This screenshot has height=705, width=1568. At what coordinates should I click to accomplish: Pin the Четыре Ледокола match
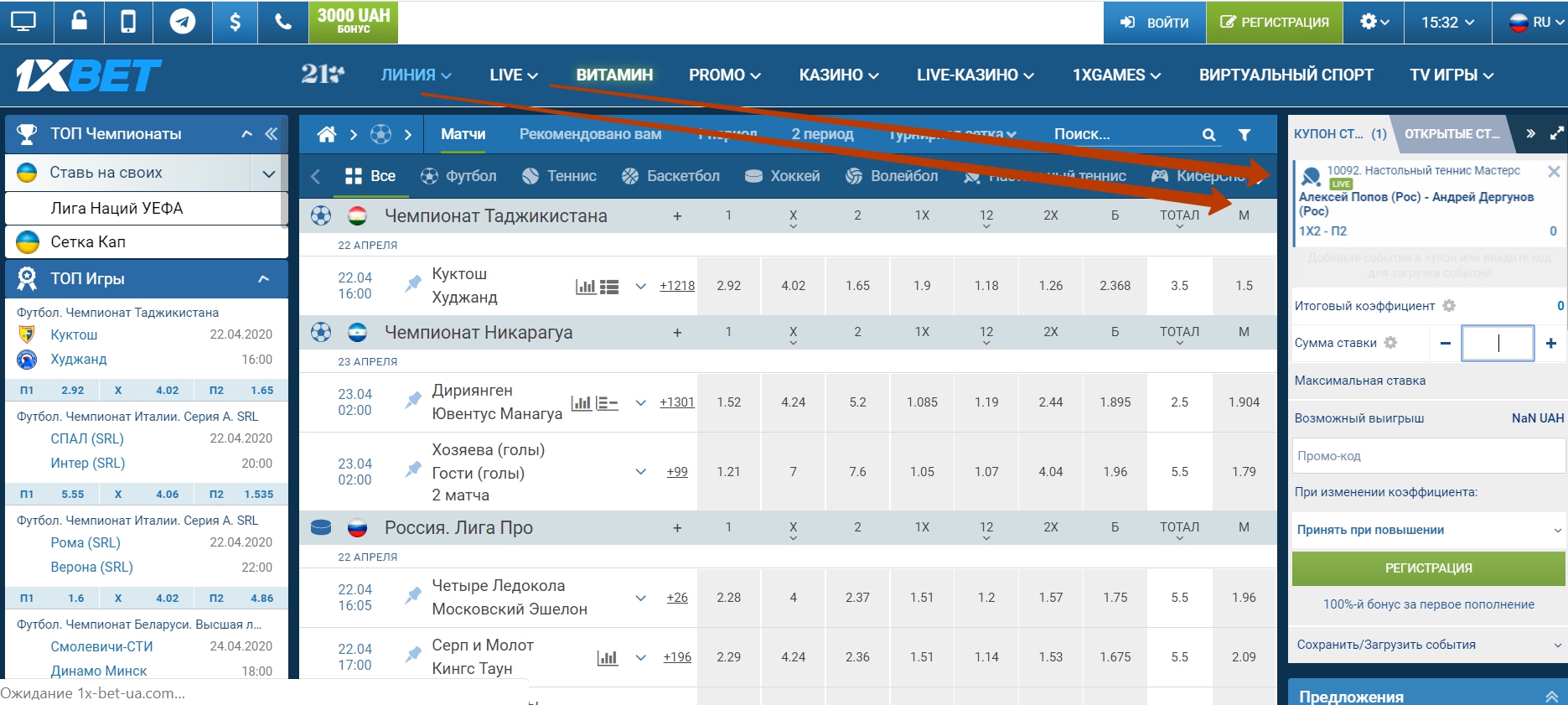pyautogui.click(x=413, y=595)
